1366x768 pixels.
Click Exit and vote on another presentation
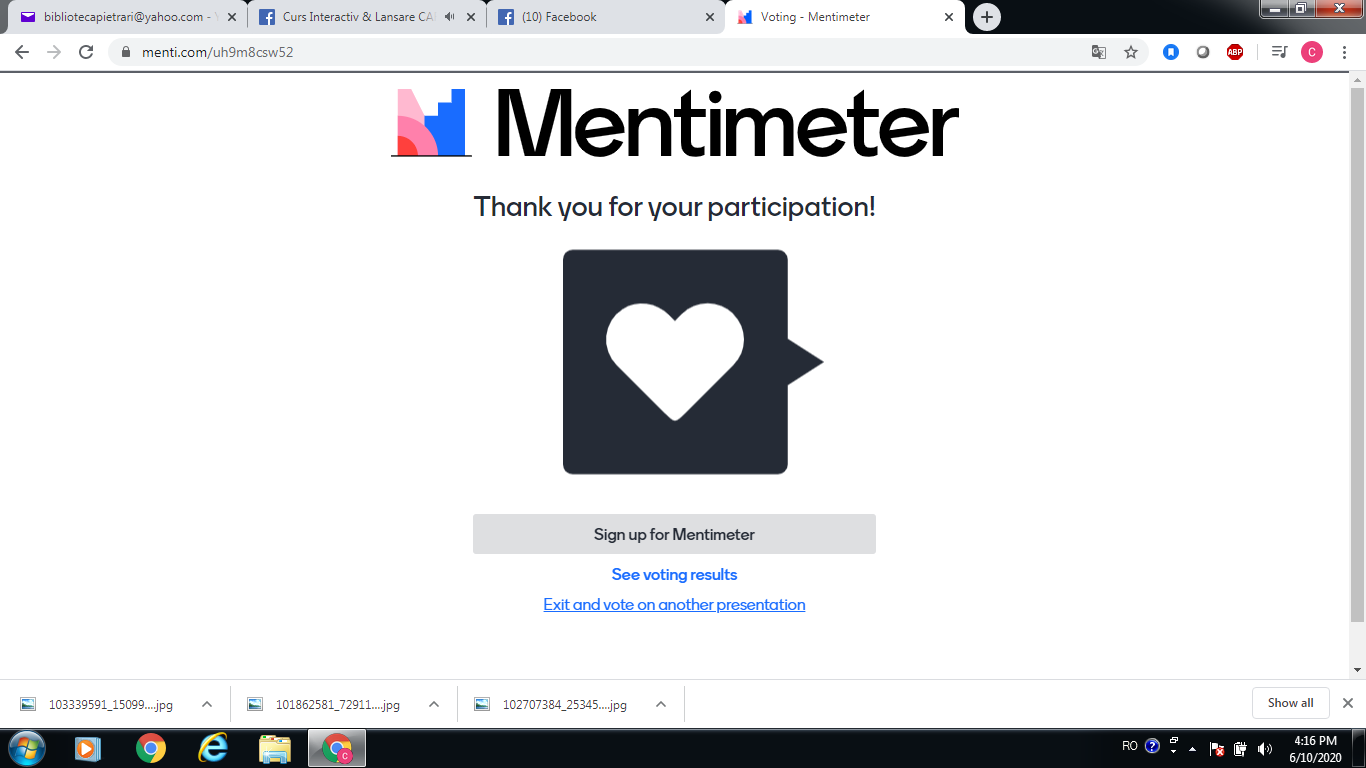(x=674, y=604)
